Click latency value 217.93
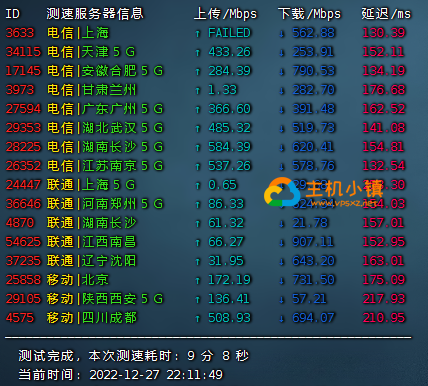Viewport: 428px width, 386px height. (384, 299)
